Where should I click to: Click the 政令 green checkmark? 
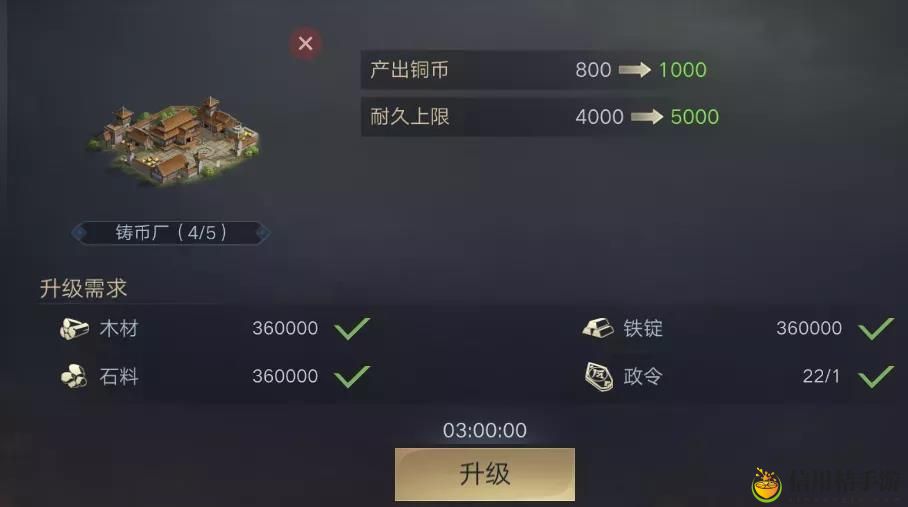tap(876, 376)
